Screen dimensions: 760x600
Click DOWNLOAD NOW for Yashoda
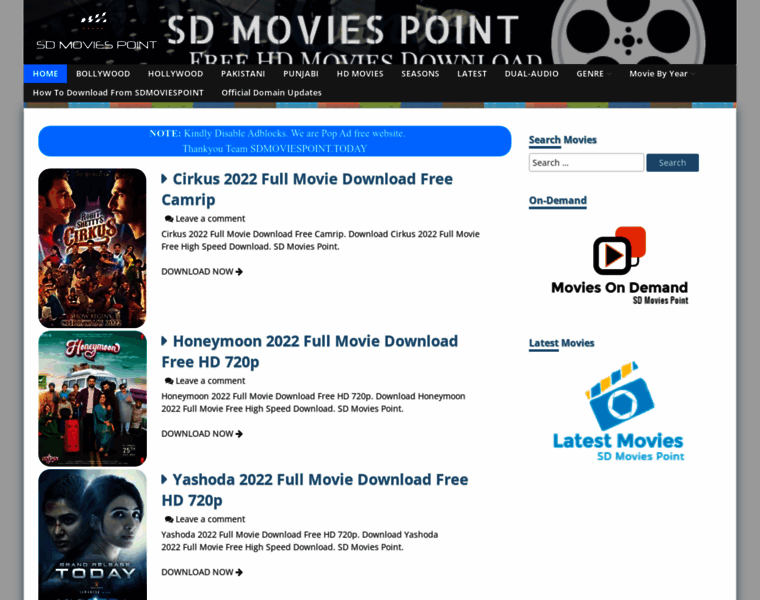[x=197, y=572]
